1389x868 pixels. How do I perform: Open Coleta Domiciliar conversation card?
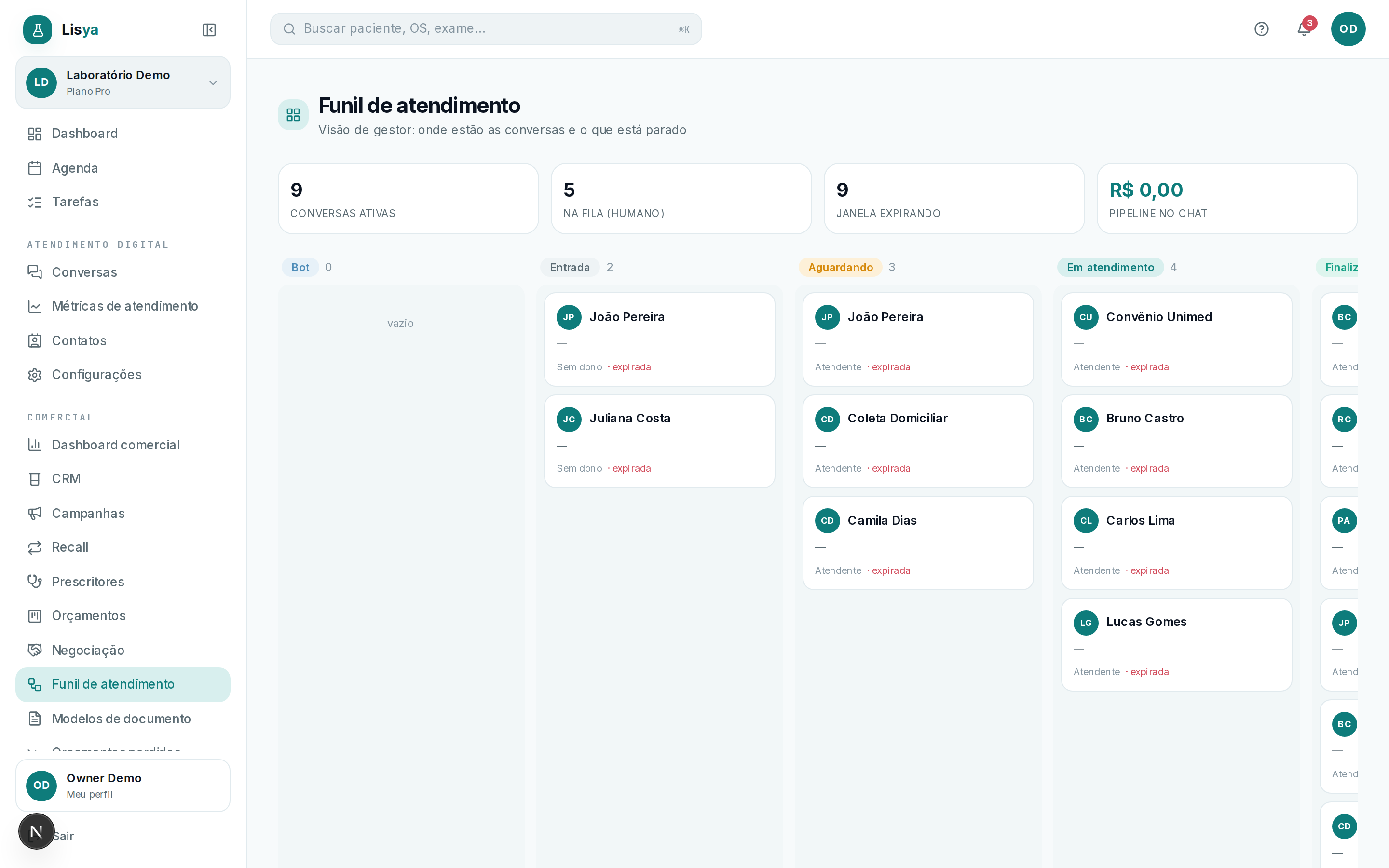(x=918, y=441)
